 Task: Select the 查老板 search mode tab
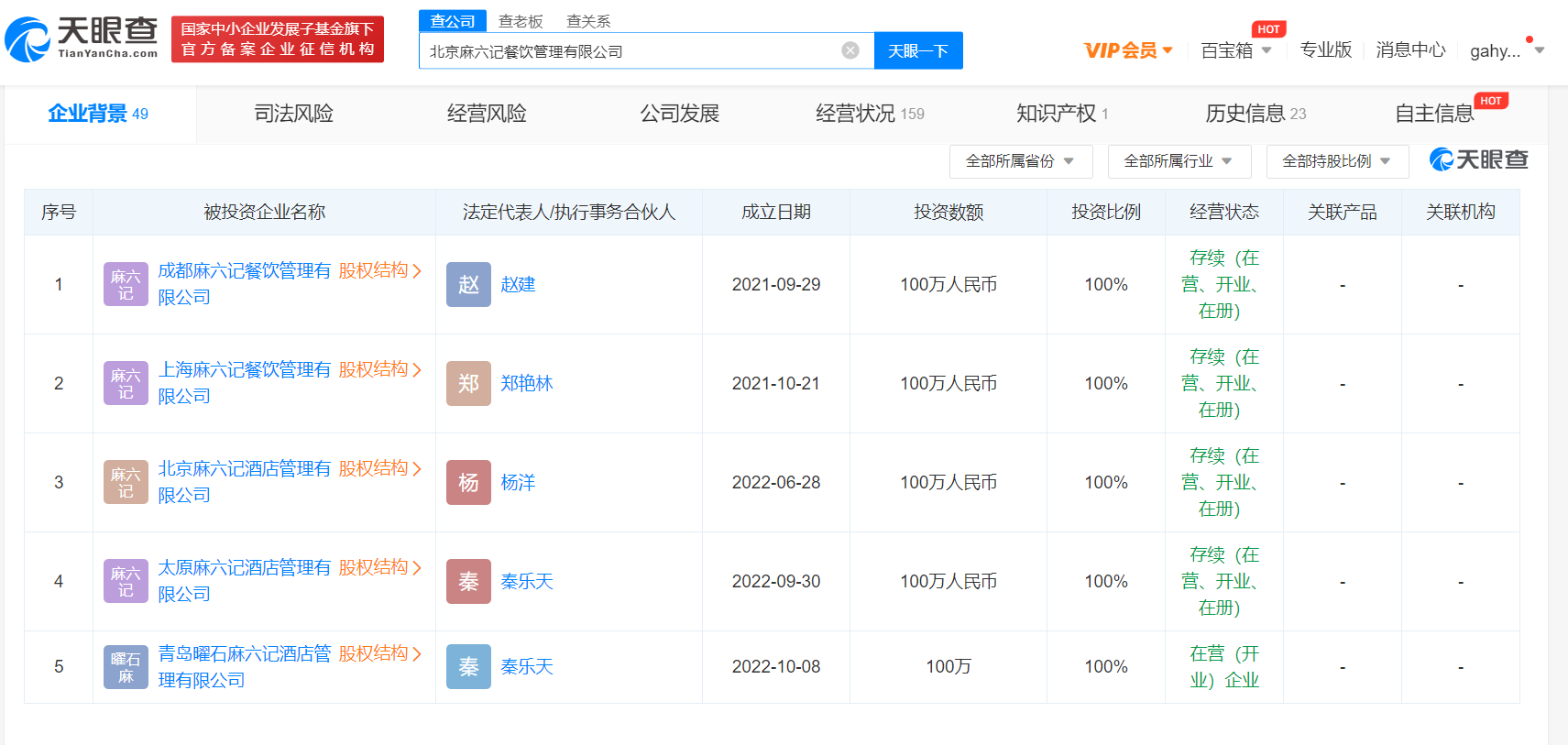521,21
